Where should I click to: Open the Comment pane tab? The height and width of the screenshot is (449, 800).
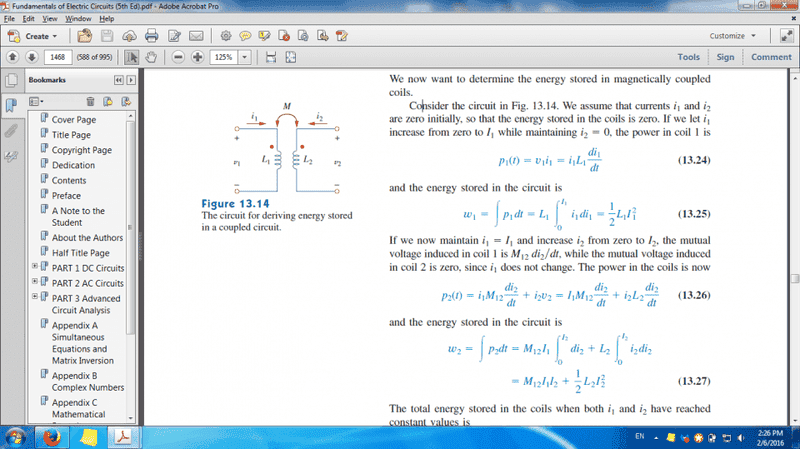(x=770, y=58)
